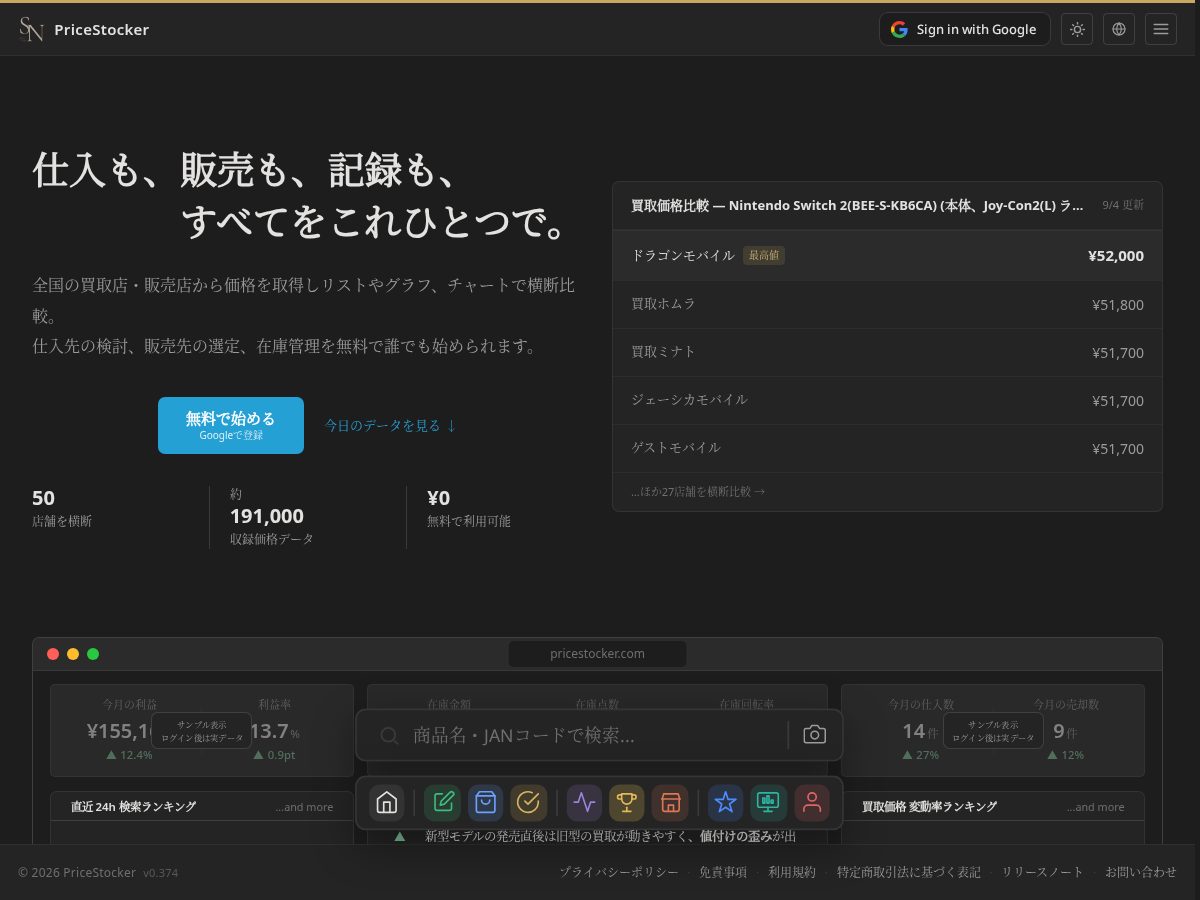Click …ほか27店舗を横断比較 link
Image resolution: width=1200 pixels, height=900 pixels.
point(698,491)
